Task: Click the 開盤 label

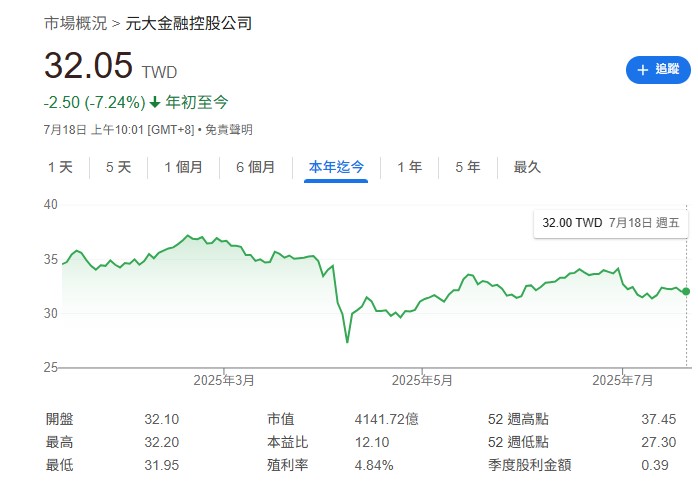Action: coord(60,419)
